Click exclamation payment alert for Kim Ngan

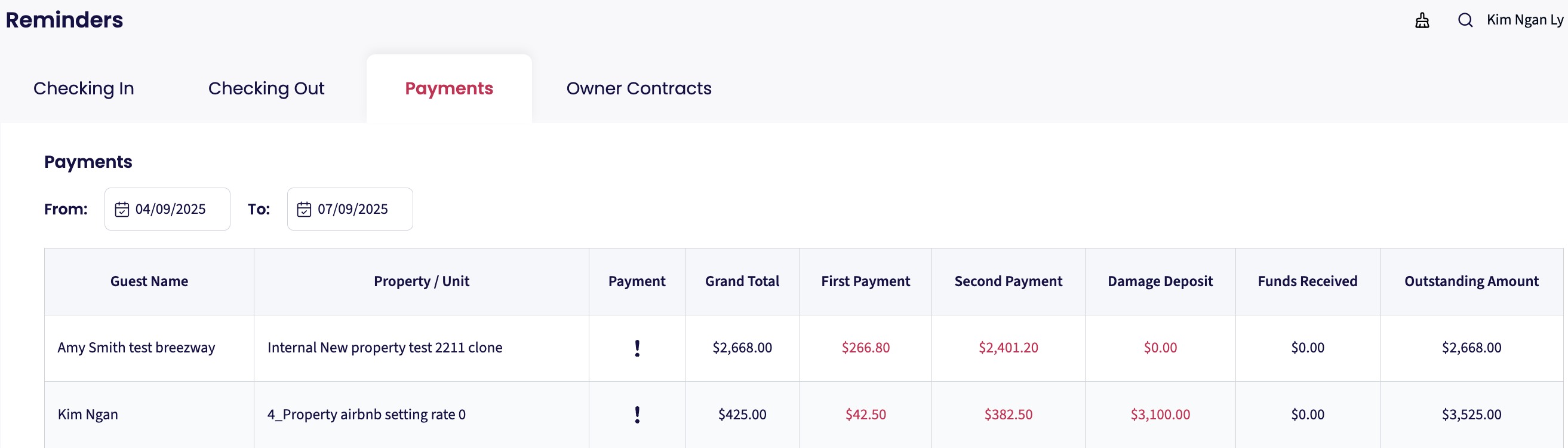point(637,415)
